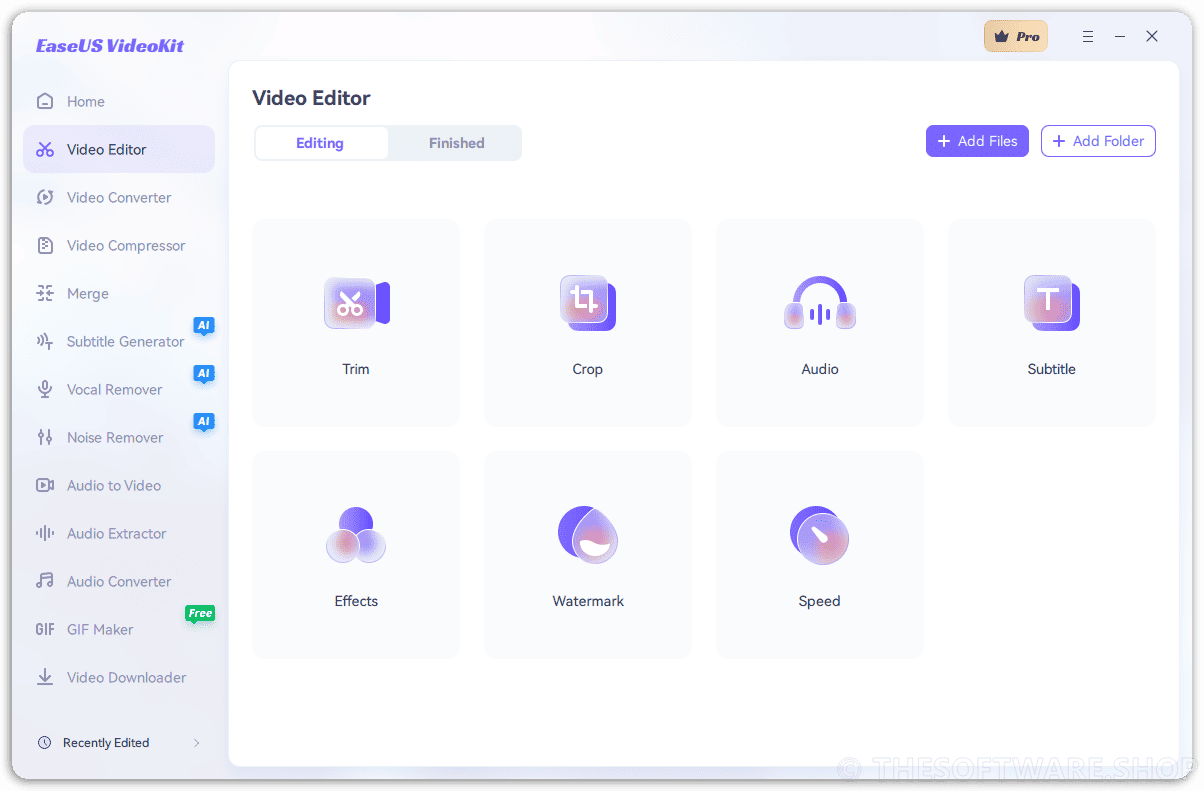Click the Pro upgrade button
1204x791 pixels.
(1016, 36)
